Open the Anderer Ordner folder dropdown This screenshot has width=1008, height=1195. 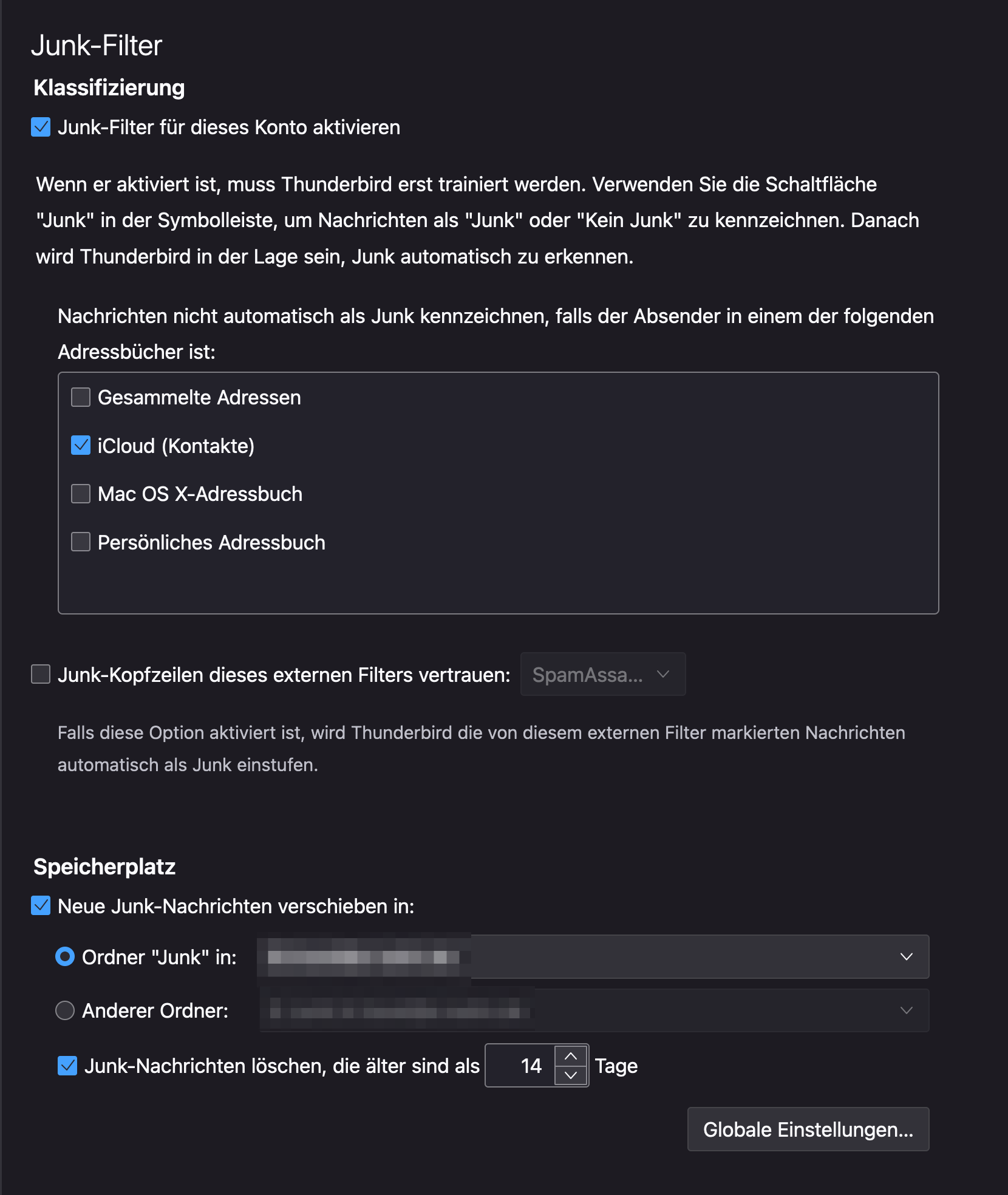coord(594,1010)
